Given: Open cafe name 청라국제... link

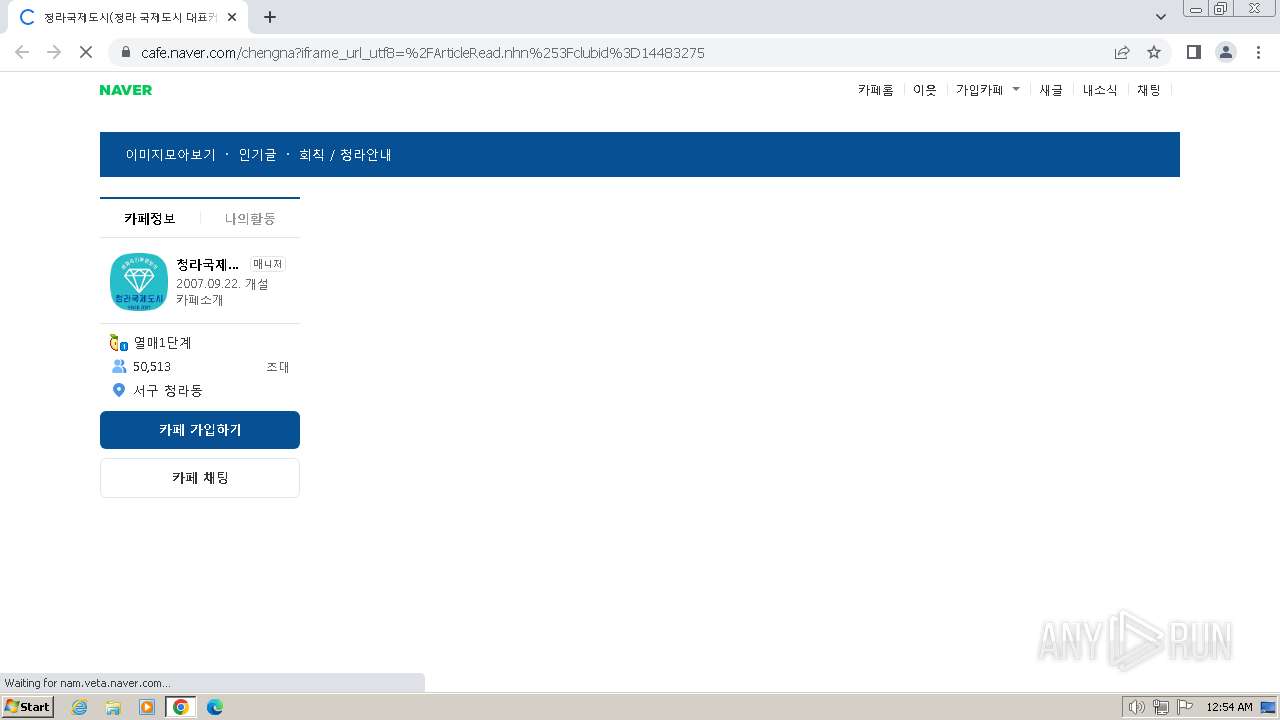Looking at the screenshot, I should coord(208,265).
